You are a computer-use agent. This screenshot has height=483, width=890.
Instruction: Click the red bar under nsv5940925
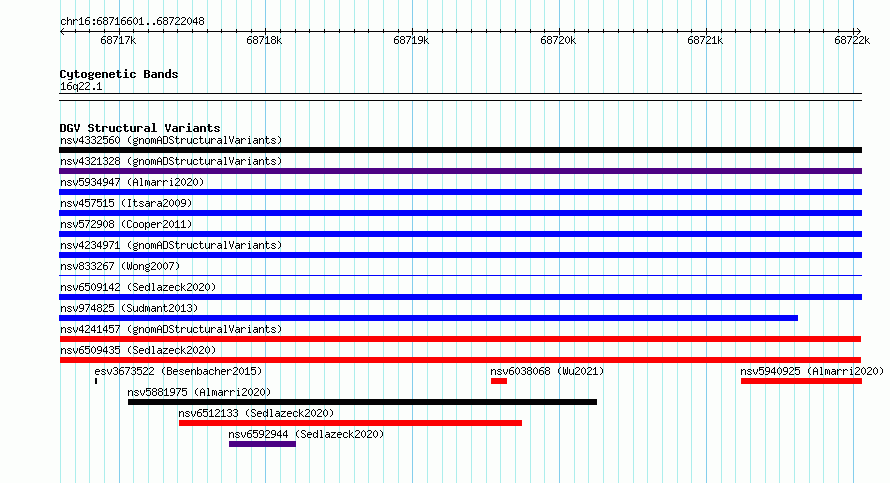pos(801,381)
